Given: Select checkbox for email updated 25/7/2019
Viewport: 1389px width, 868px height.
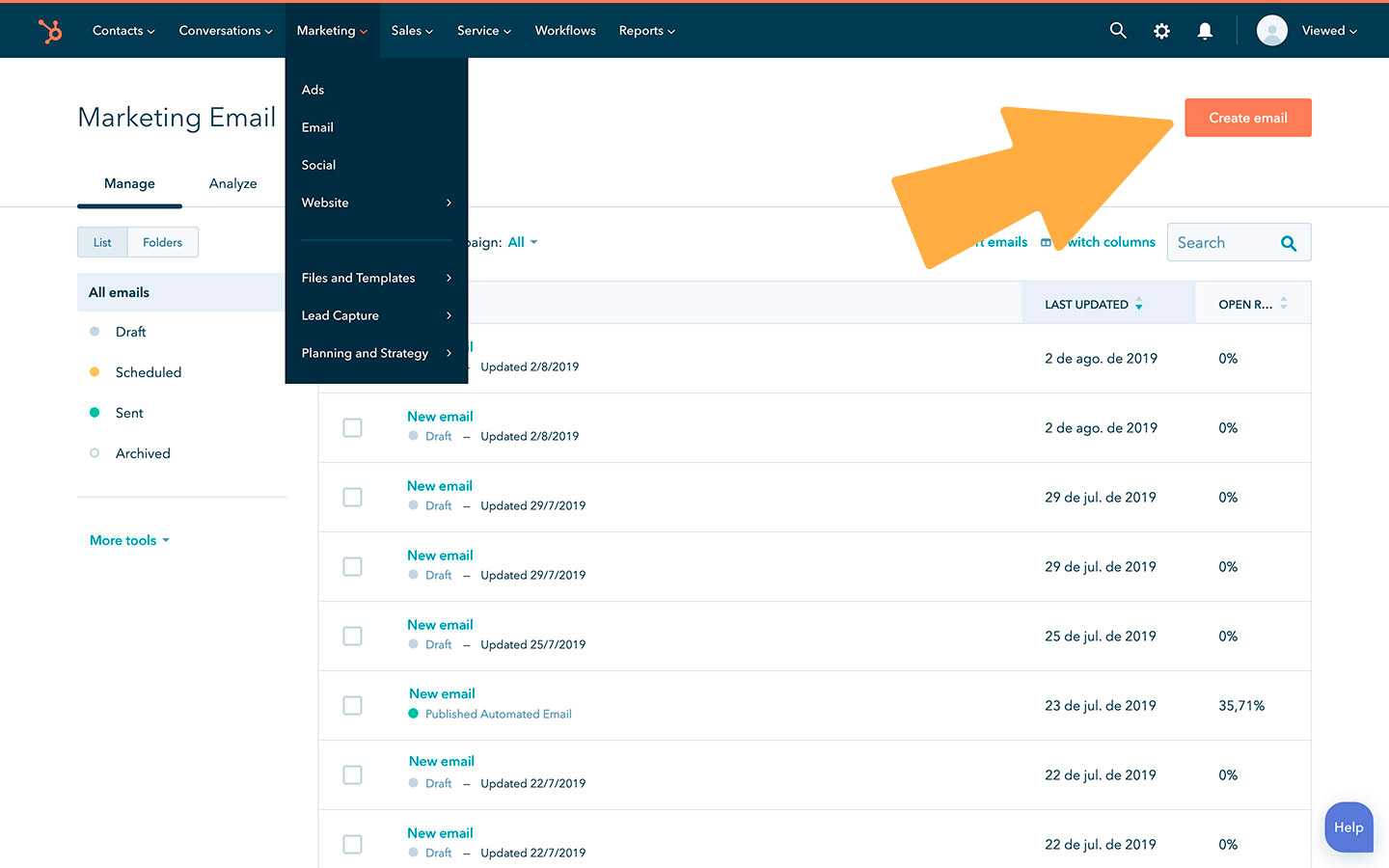Looking at the screenshot, I should click(353, 636).
